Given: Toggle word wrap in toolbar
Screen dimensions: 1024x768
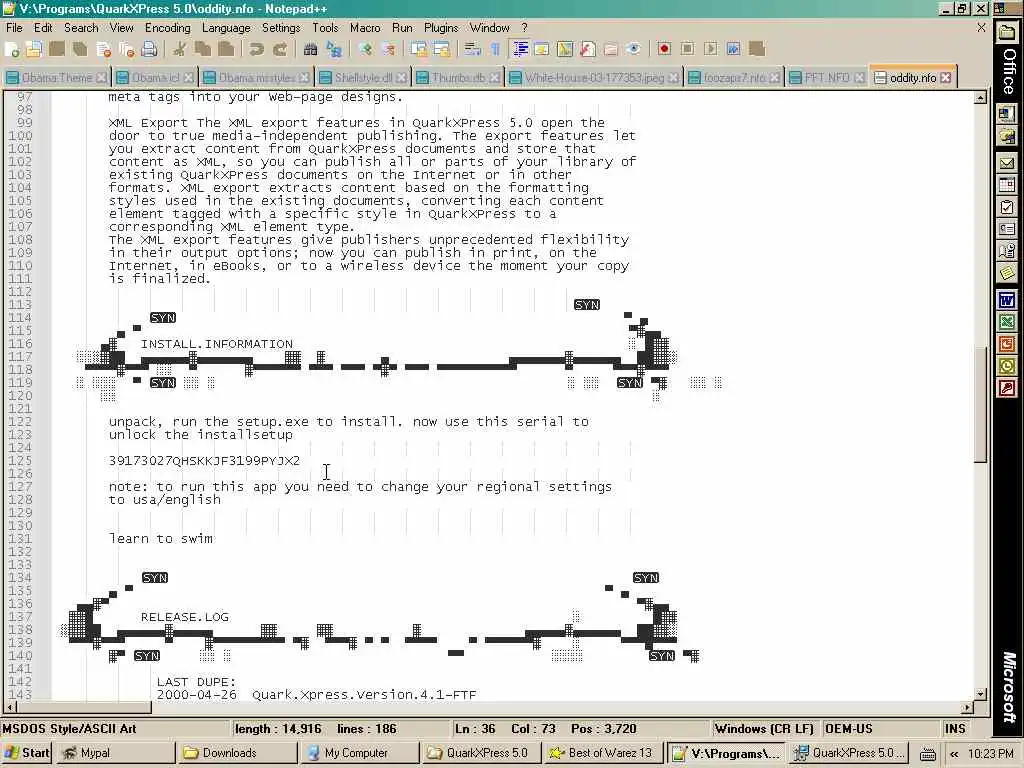Looking at the screenshot, I should point(472,50).
